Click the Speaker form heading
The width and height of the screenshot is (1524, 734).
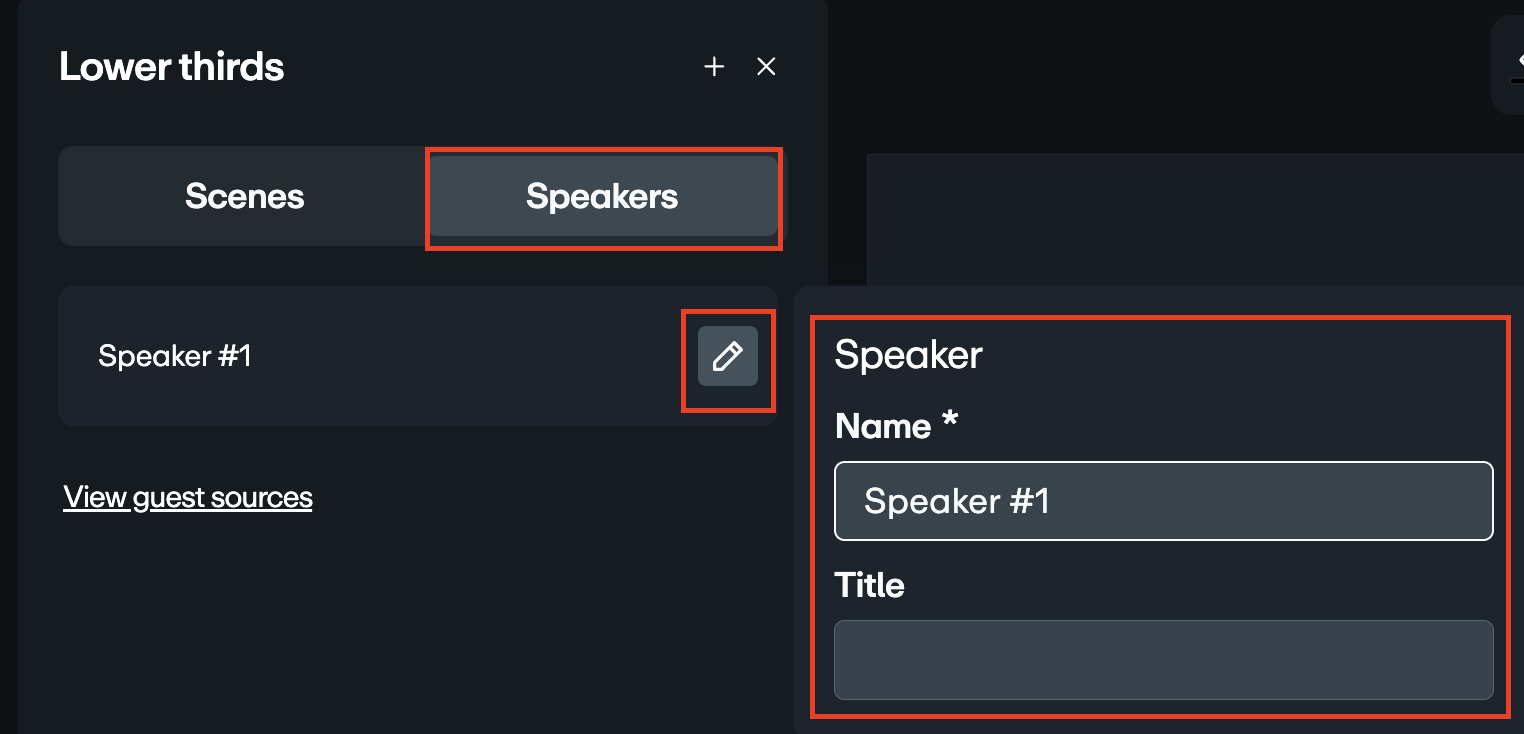pyautogui.click(x=907, y=355)
